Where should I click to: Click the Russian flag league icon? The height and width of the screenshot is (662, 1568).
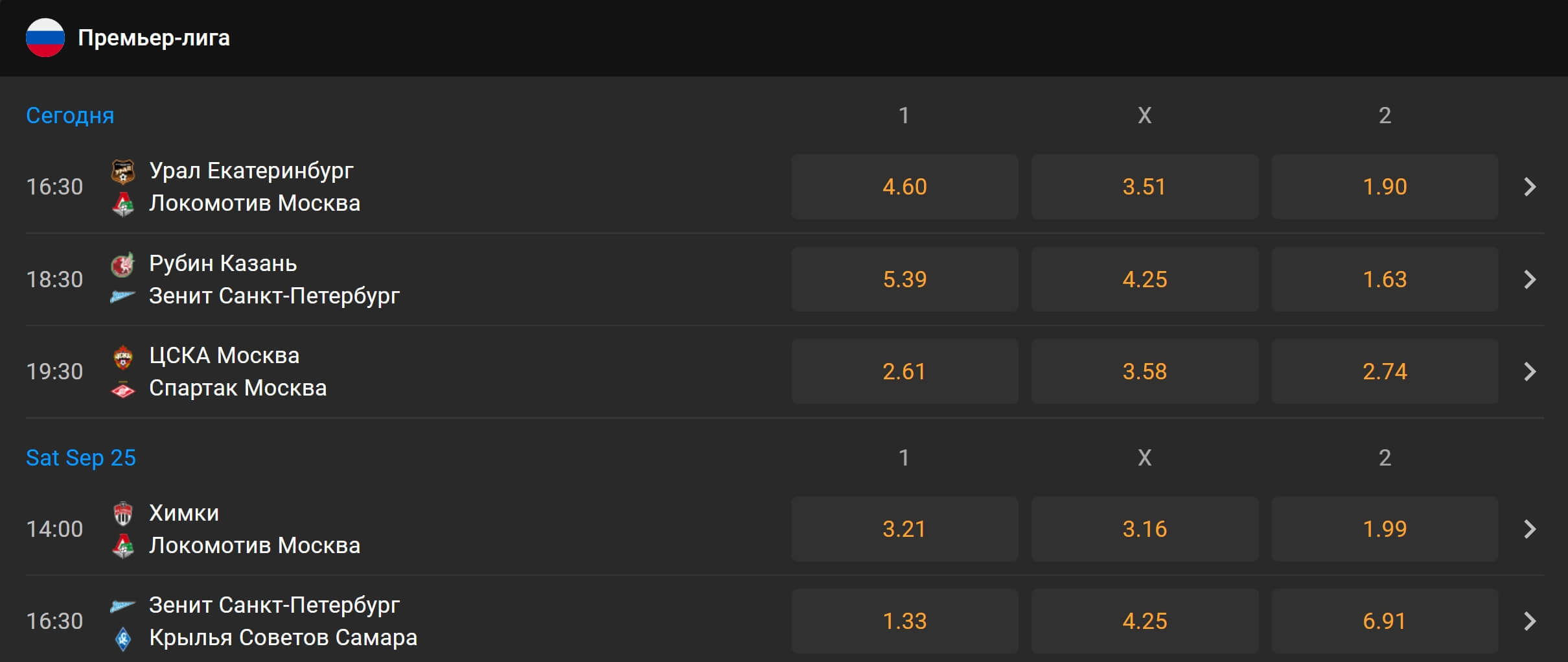45,38
